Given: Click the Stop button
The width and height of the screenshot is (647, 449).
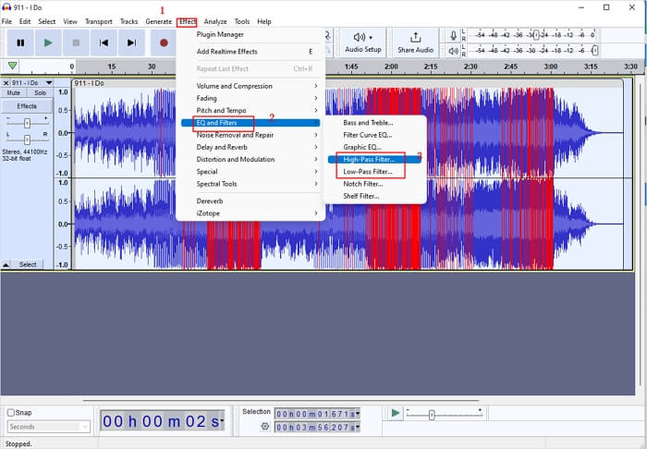Looking at the screenshot, I should 76,43.
